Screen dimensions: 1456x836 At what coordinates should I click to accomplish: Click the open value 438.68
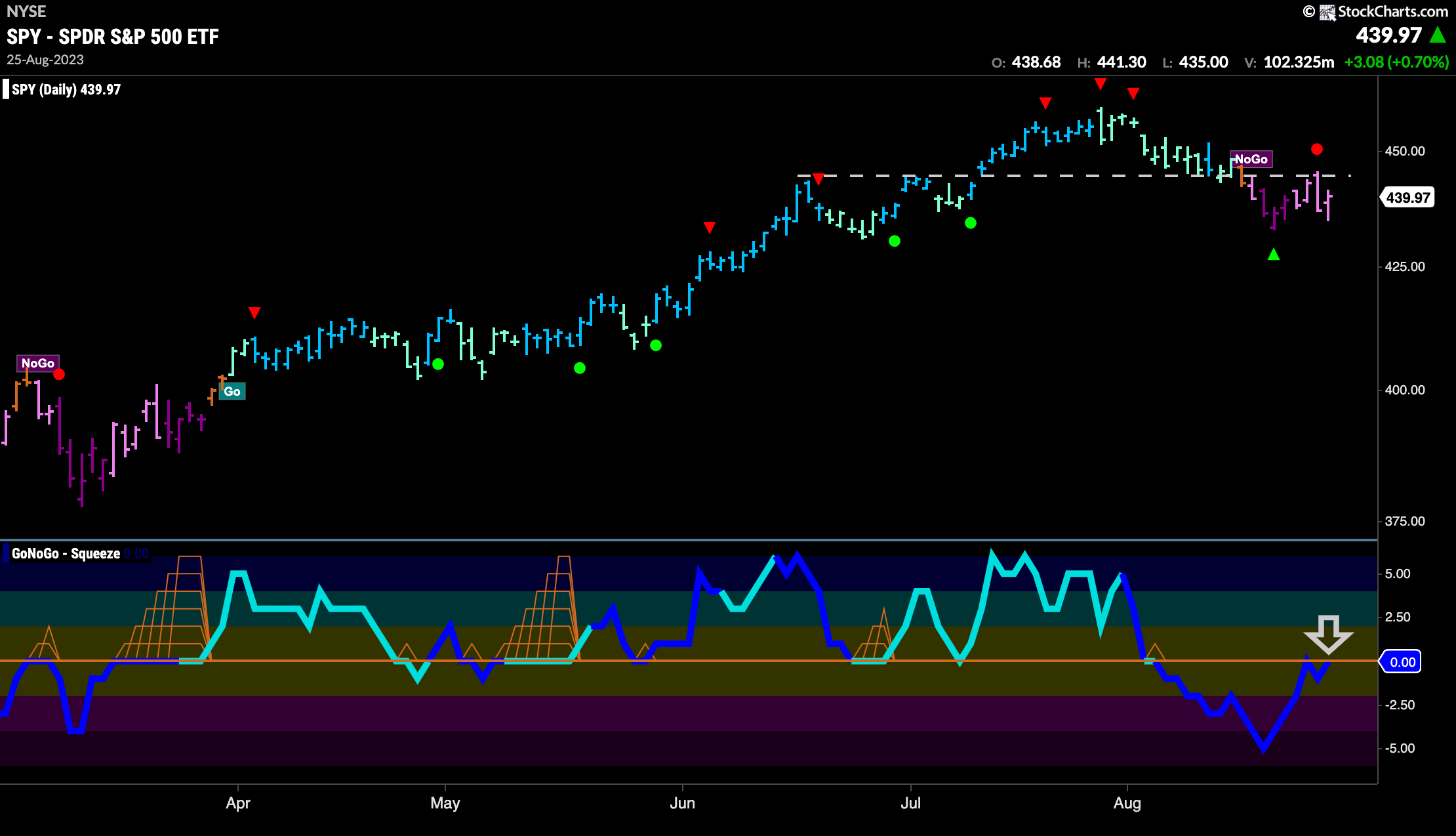1036,62
